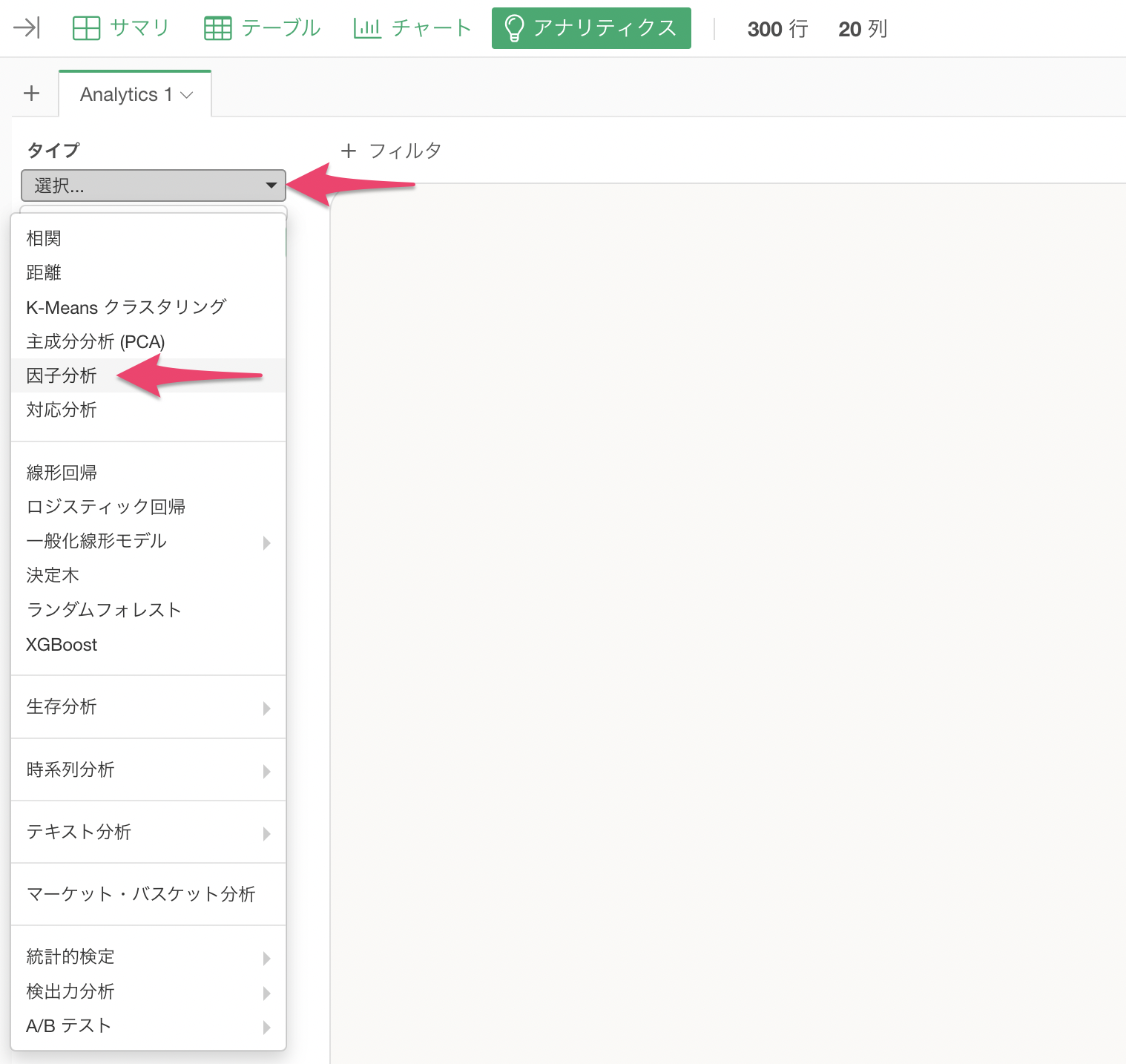Select XGBoost option
The width and height of the screenshot is (1126, 1064).
[148, 645]
